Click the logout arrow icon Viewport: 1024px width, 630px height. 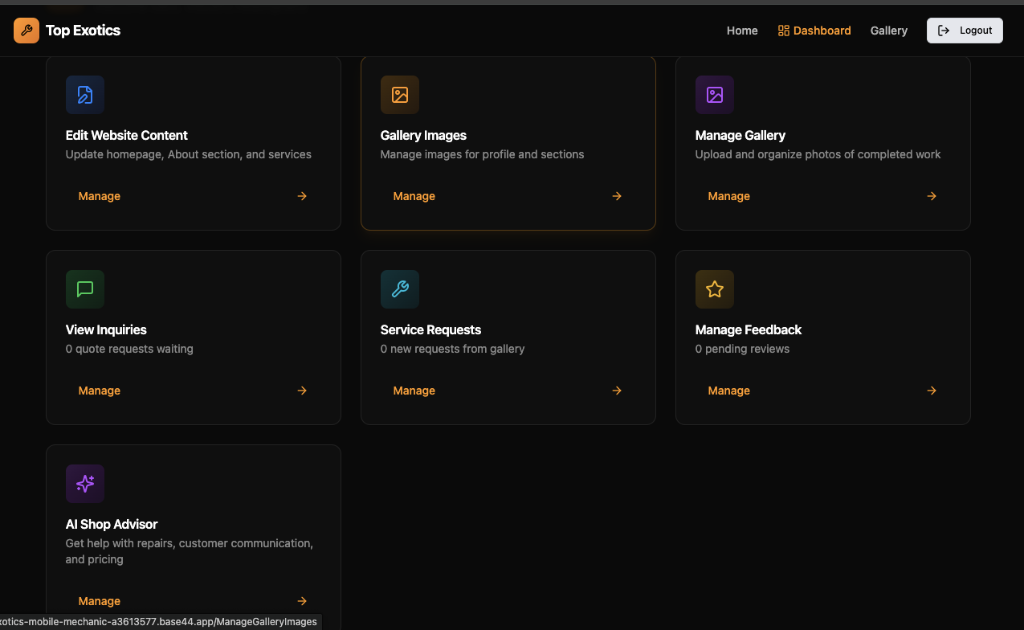944,31
